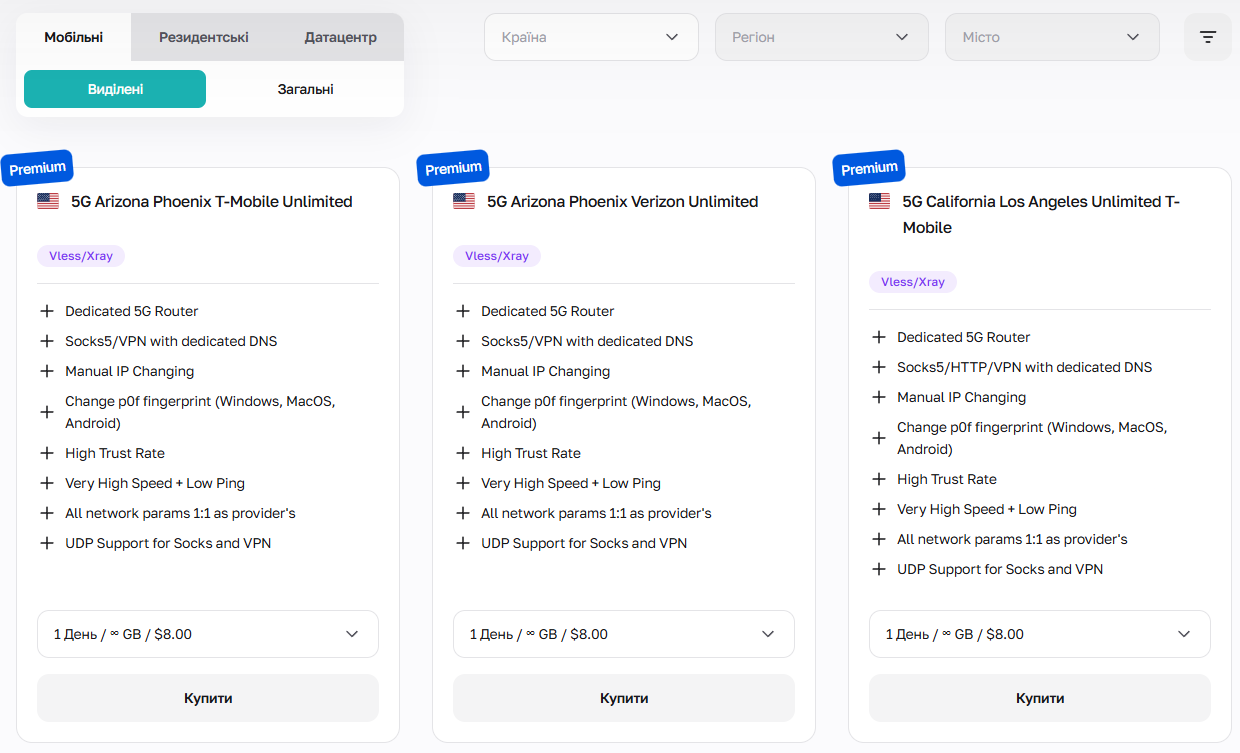Open the Датацентр tab
Viewport: 1240px width, 753px height.
click(340, 37)
